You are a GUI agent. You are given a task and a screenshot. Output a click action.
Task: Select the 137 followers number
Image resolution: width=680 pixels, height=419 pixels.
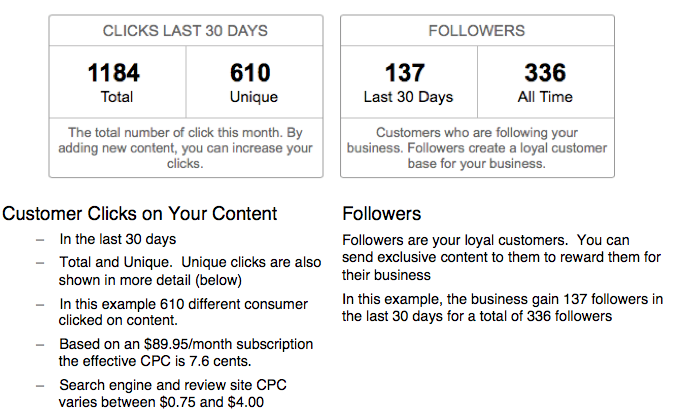click(x=405, y=72)
